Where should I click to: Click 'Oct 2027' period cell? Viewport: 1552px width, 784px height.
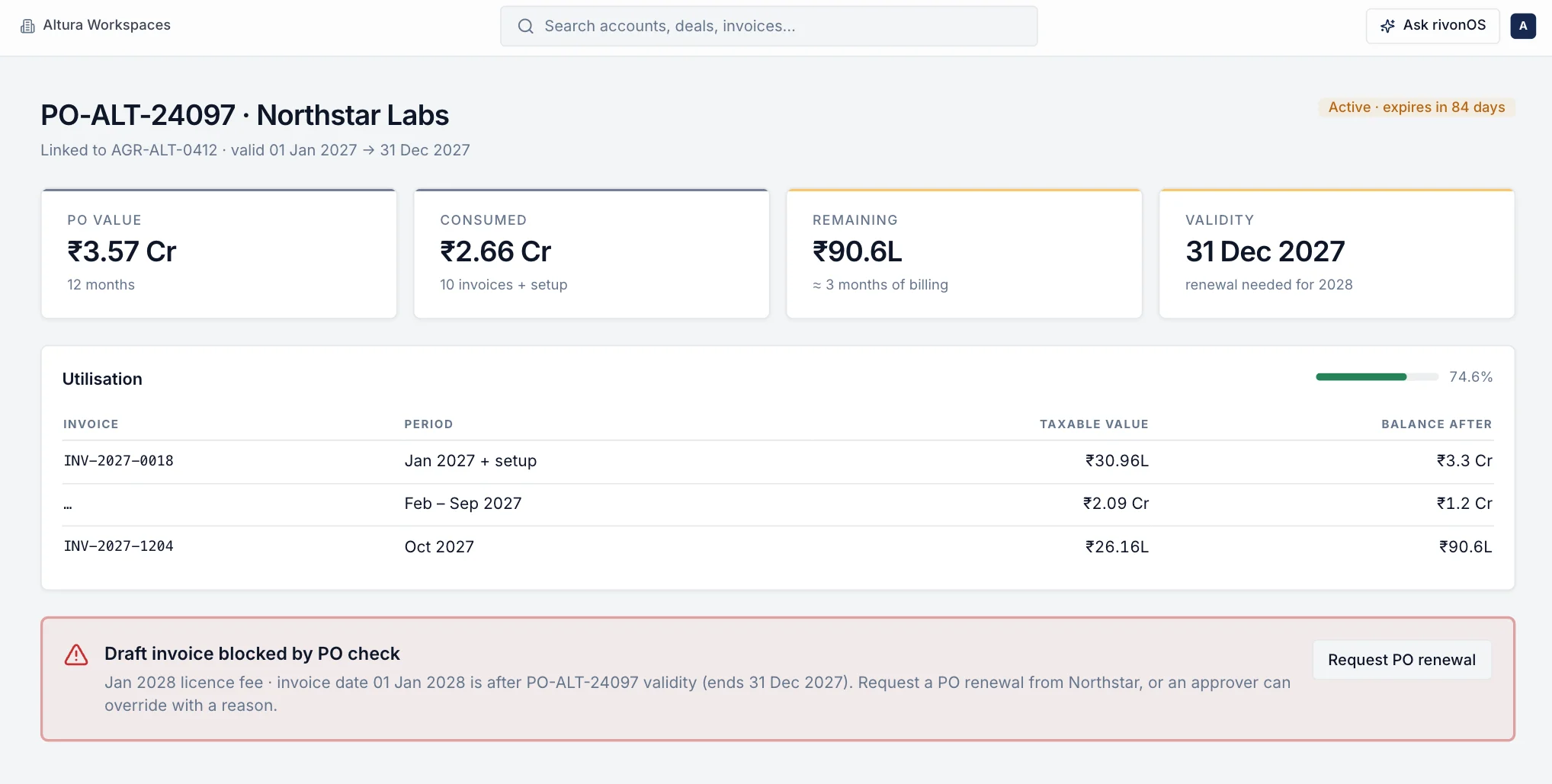[439, 547]
